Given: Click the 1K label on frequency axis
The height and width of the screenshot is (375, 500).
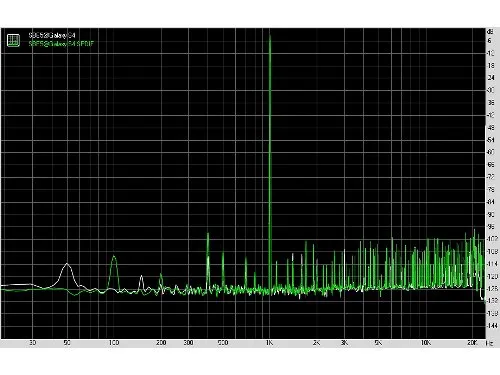Looking at the screenshot, I should click(269, 343).
